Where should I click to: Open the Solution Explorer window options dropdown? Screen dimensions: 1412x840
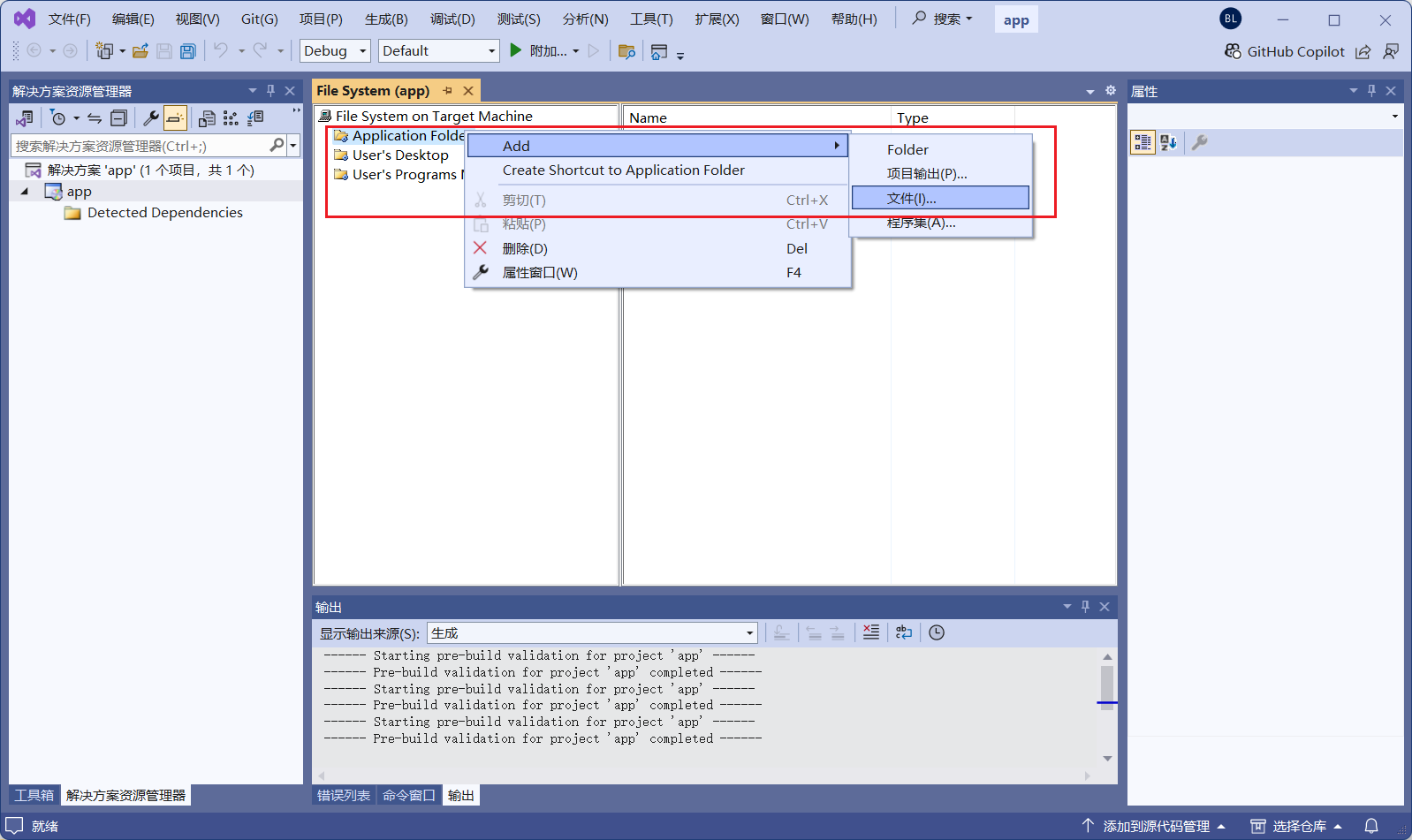253,91
